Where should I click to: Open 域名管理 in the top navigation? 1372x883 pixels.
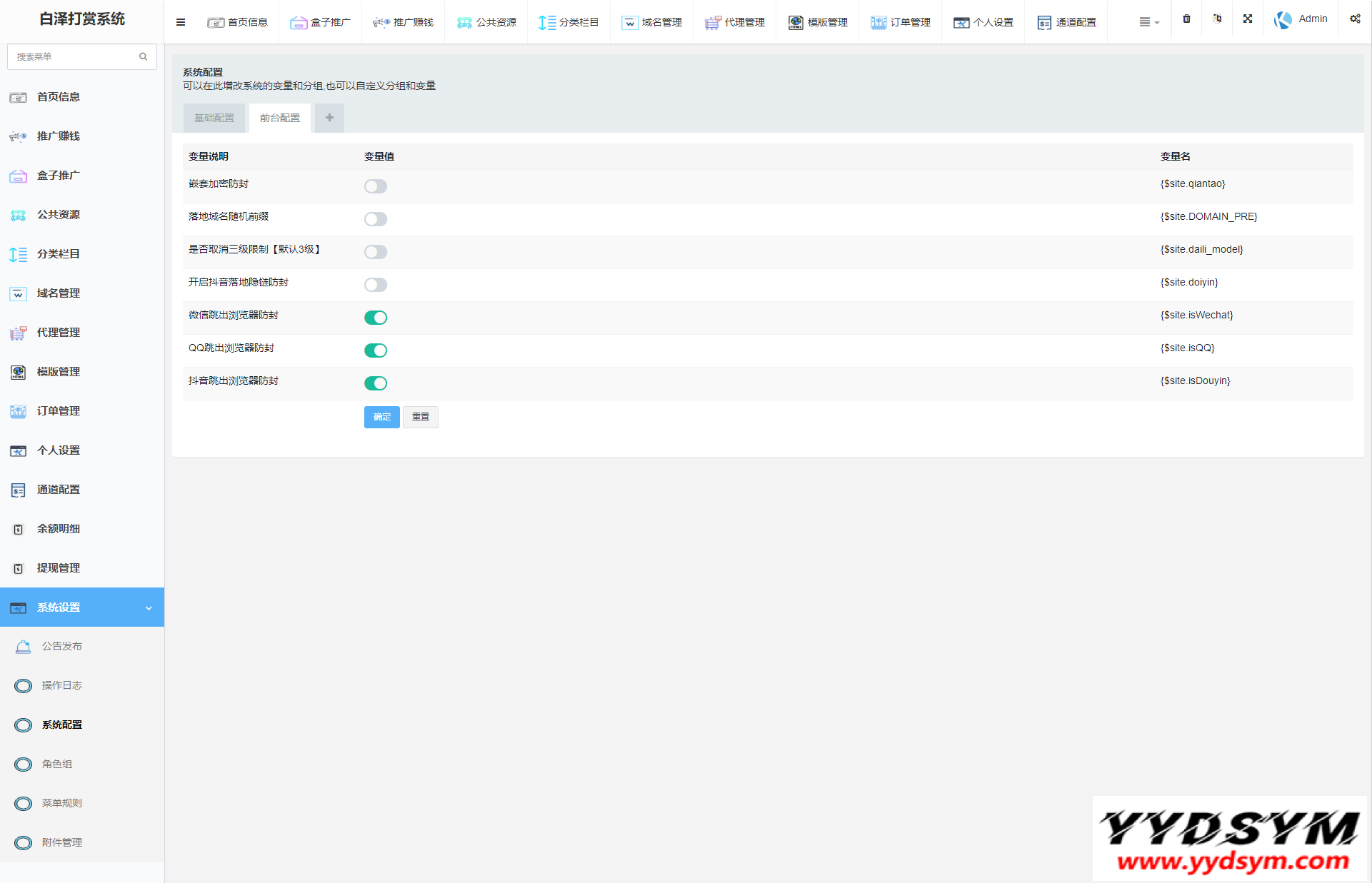click(651, 22)
